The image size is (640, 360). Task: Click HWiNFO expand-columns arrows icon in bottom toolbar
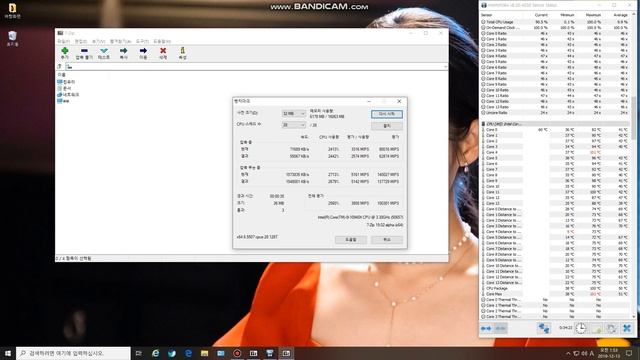(x=486, y=328)
